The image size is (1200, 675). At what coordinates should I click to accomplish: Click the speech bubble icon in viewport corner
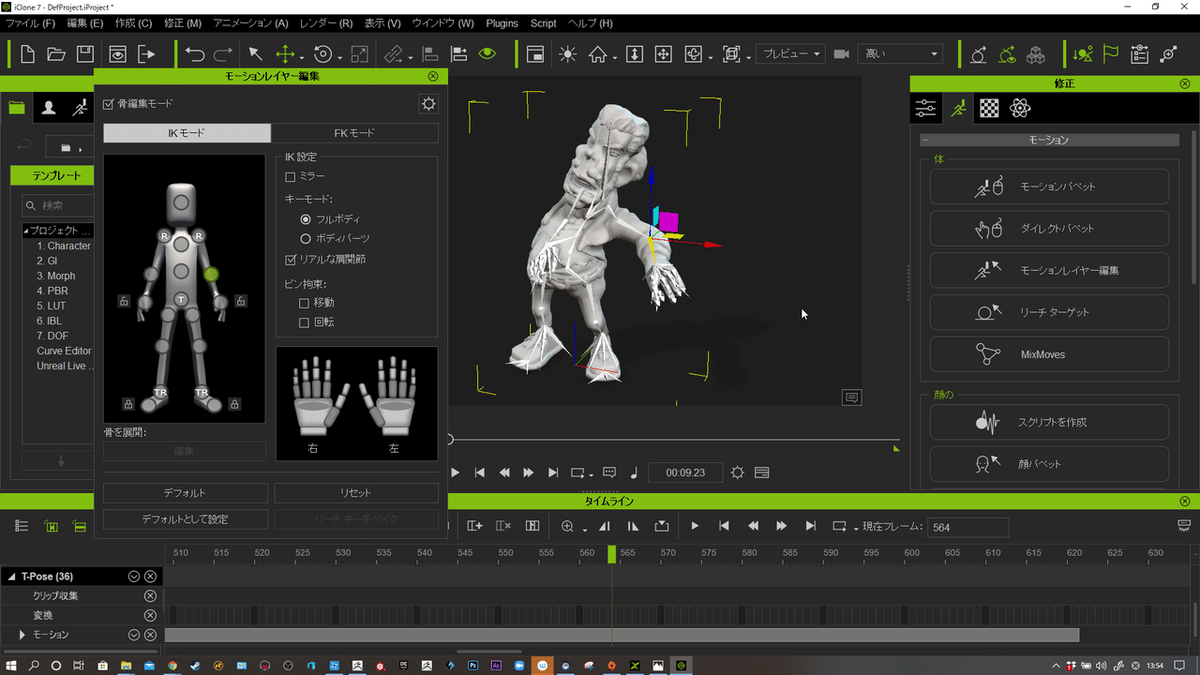pyautogui.click(x=851, y=397)
